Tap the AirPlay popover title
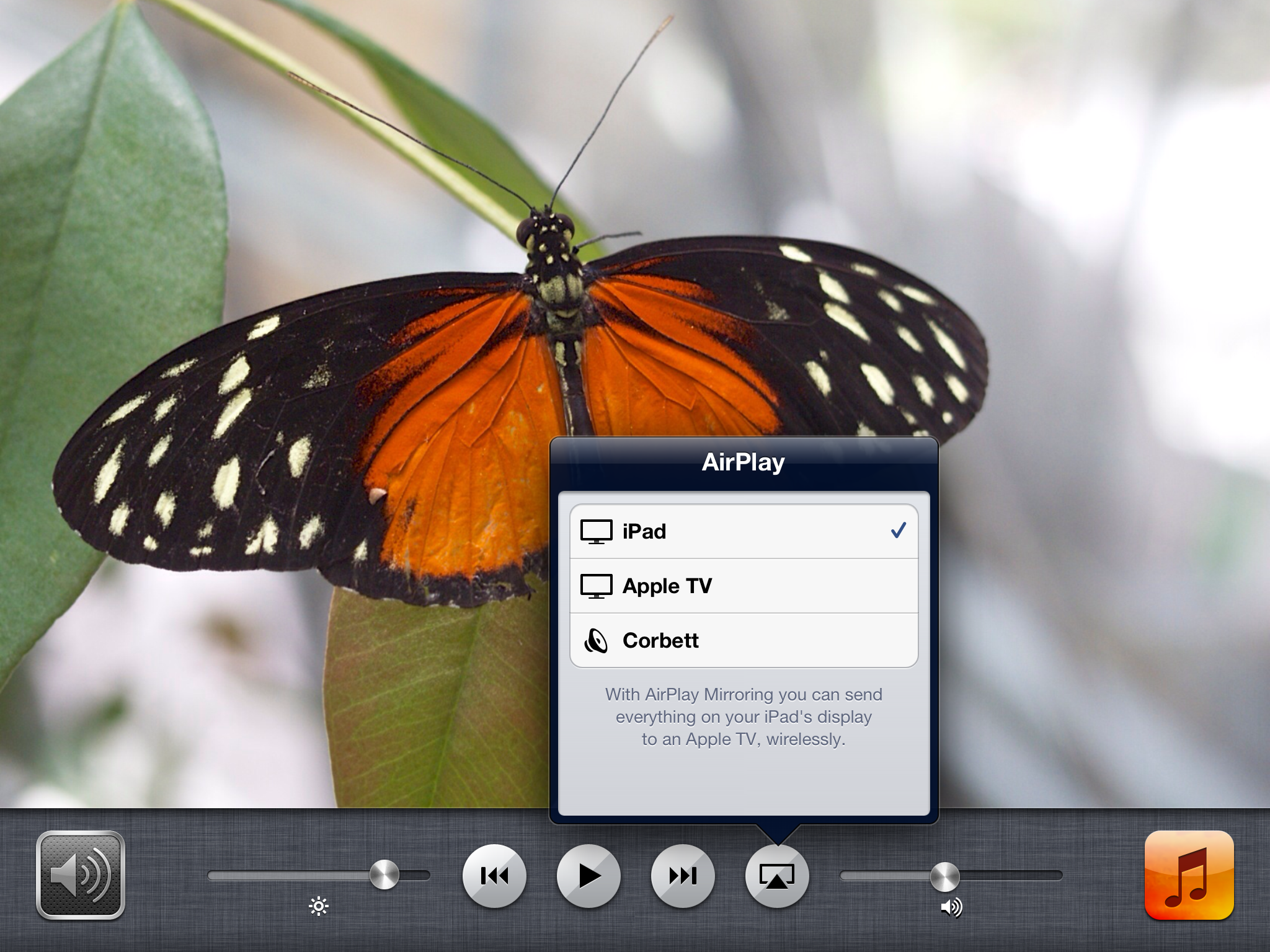Image resolution: width=1270 pixels, height=952 pixels. point(743,462)
